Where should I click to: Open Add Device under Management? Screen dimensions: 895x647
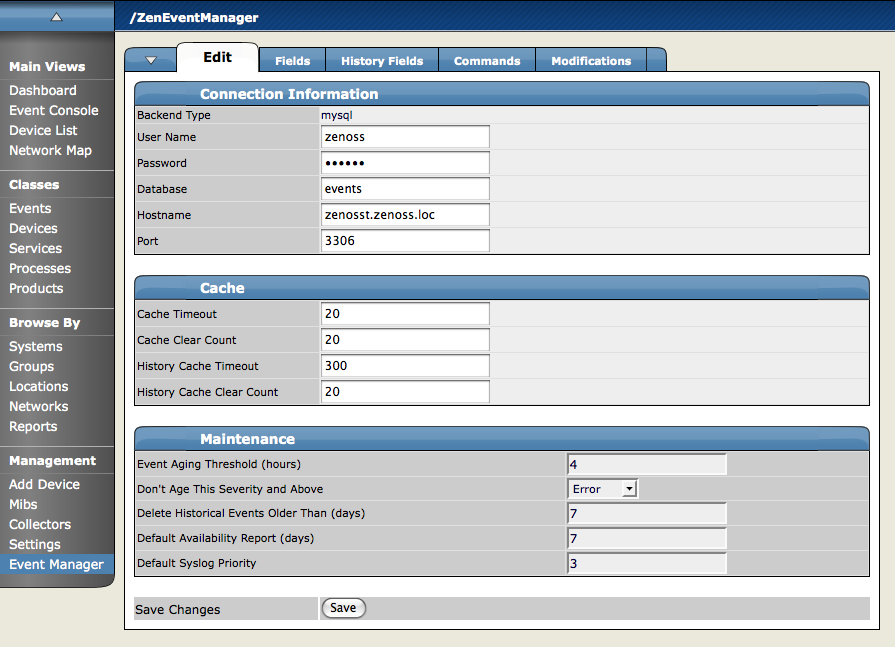point(45,484)
